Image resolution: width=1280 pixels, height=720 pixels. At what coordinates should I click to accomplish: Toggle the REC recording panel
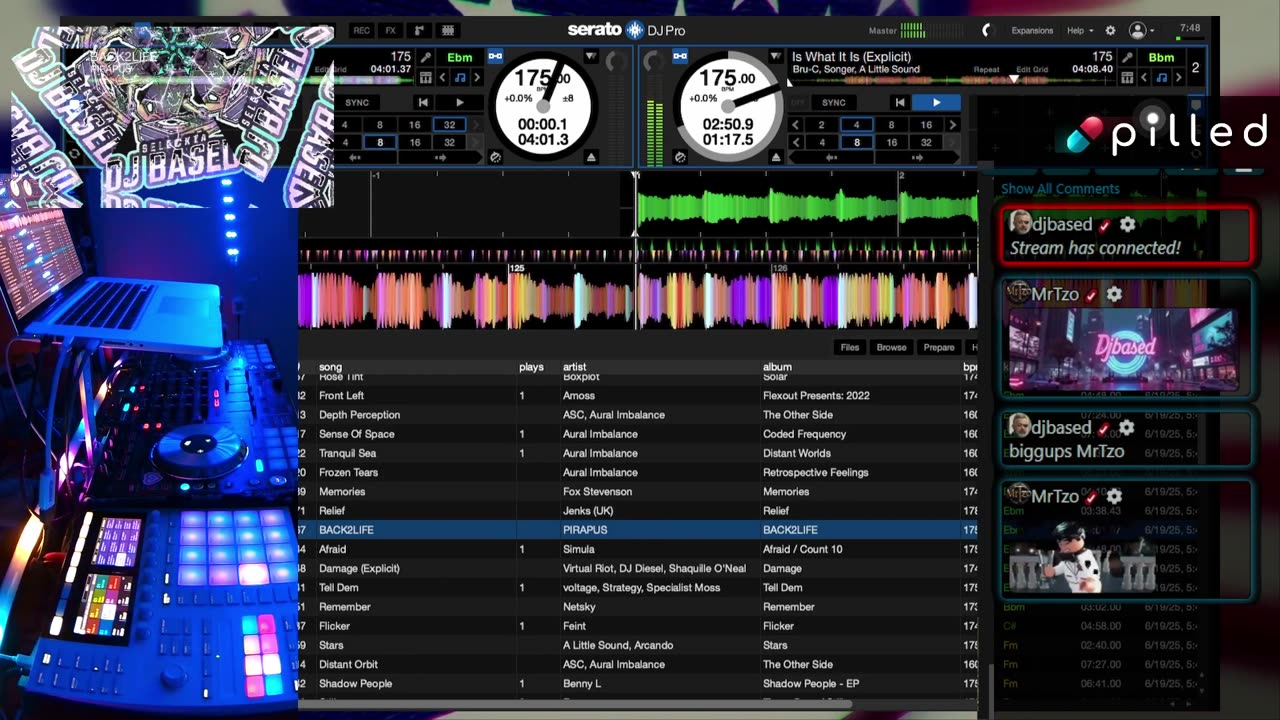361,31
